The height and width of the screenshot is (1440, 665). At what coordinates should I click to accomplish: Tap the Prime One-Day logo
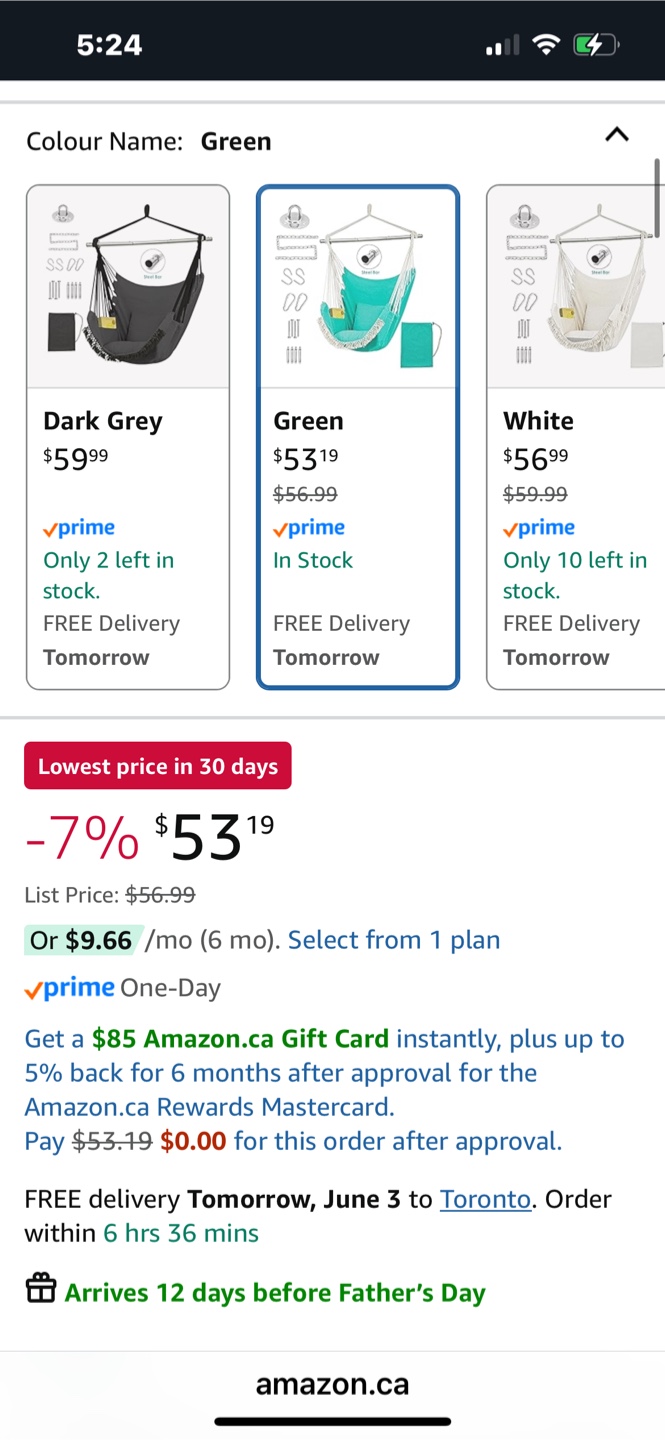(70, 988)
